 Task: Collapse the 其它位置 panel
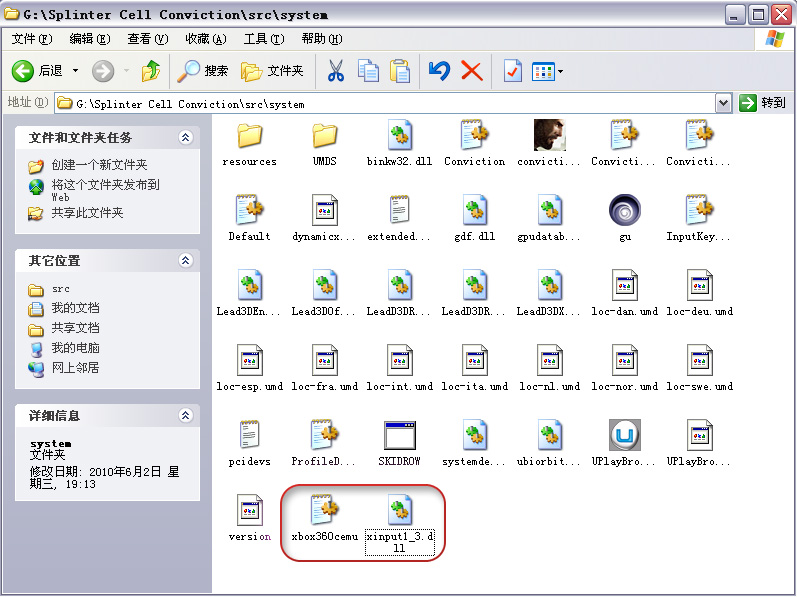[185, 261]
